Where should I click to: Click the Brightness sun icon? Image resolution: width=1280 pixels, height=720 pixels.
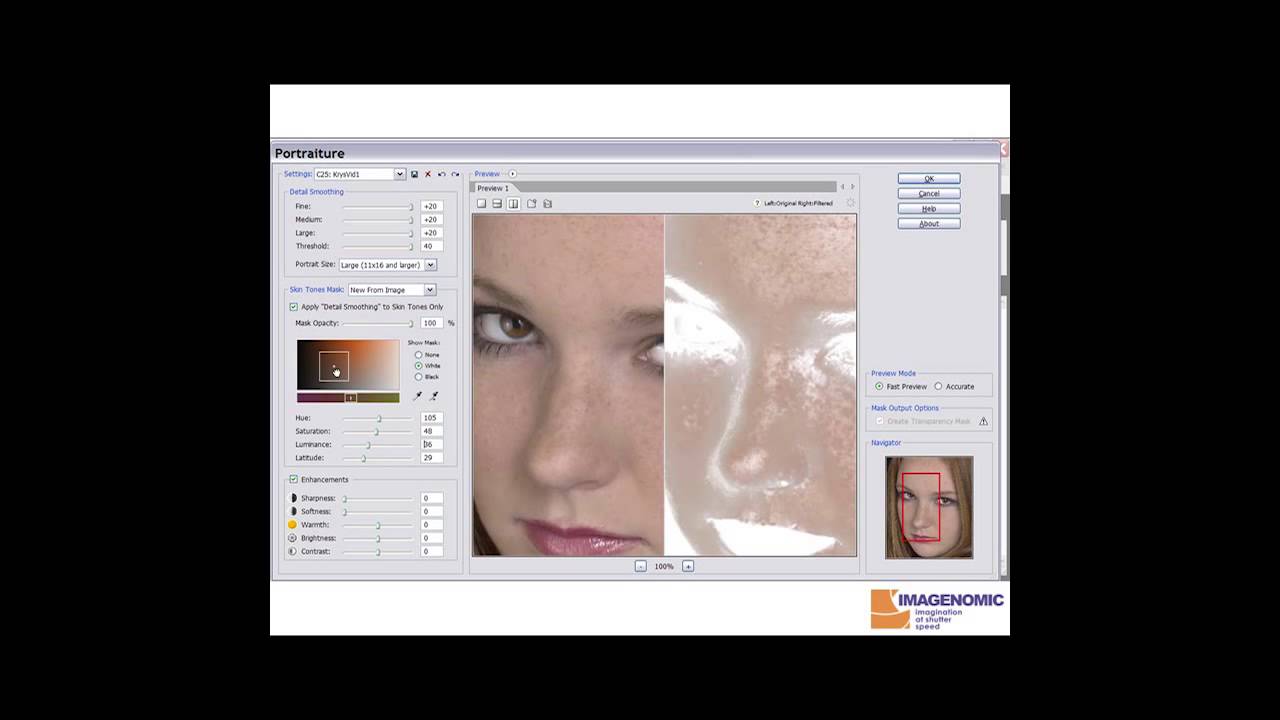[x=293, y=538]
